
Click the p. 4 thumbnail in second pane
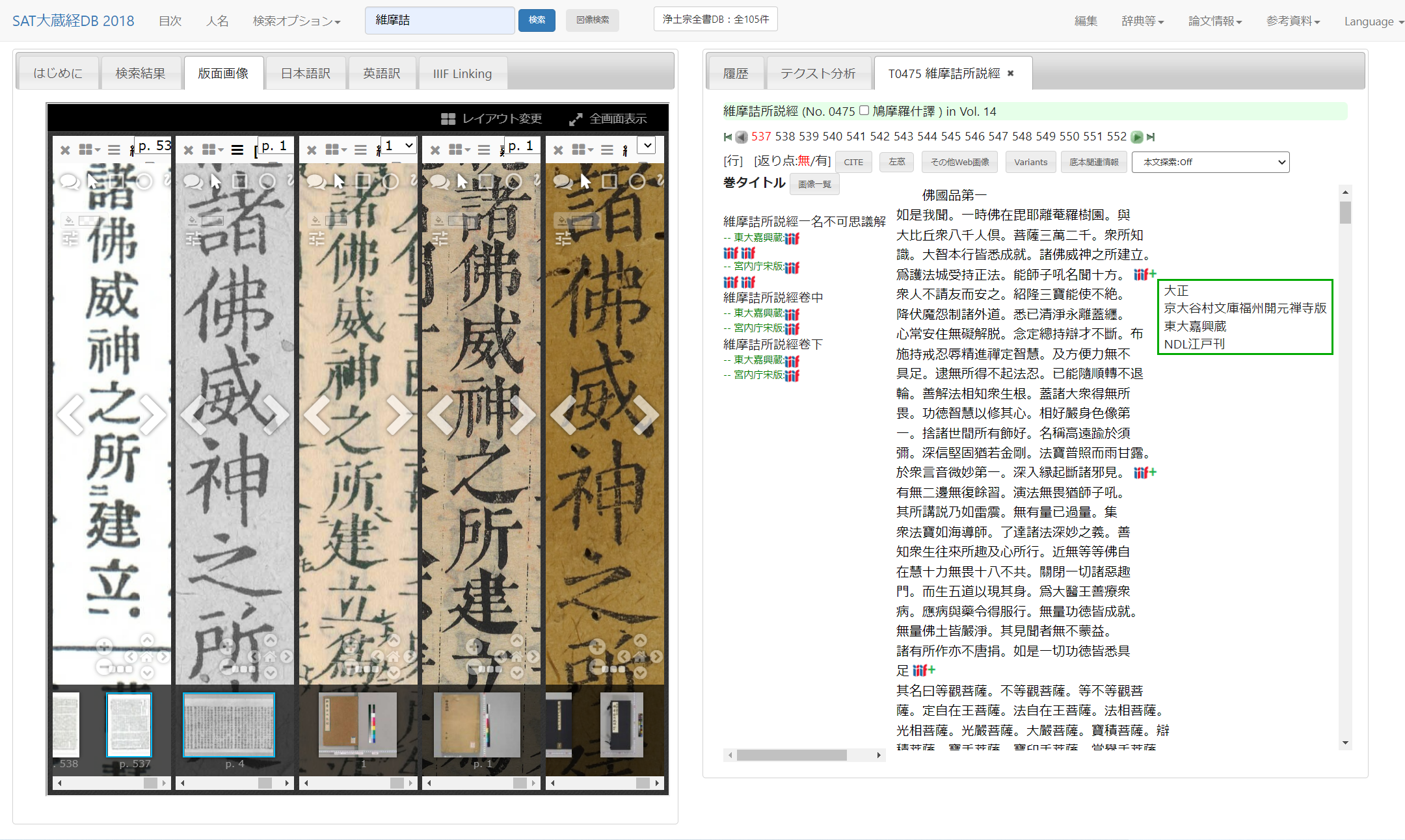[x=229, y=725]
